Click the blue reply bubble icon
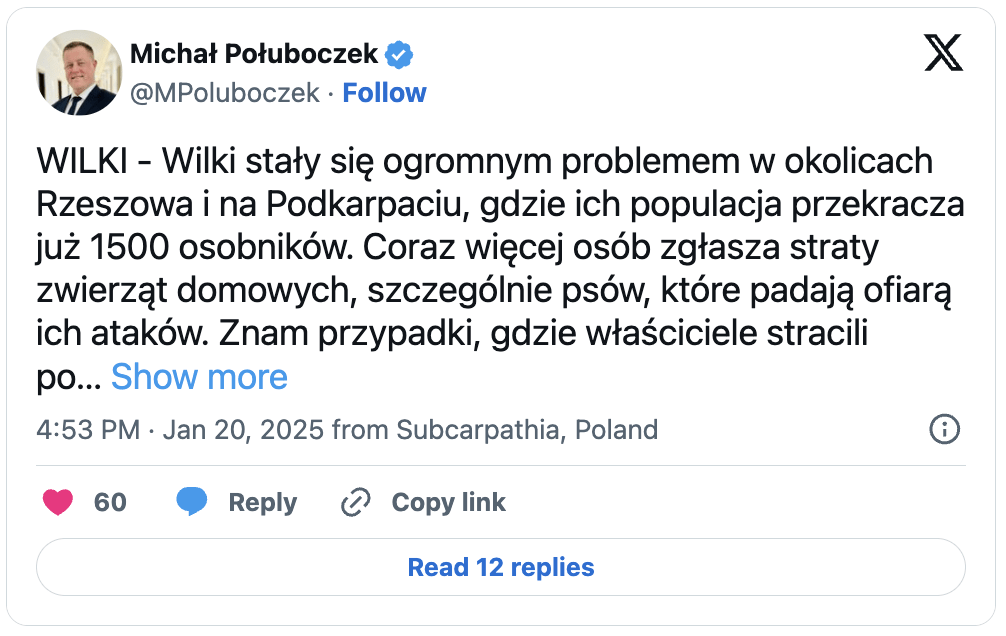The image size is (1006, 636). pyautogui.click(x=192, y=502)
